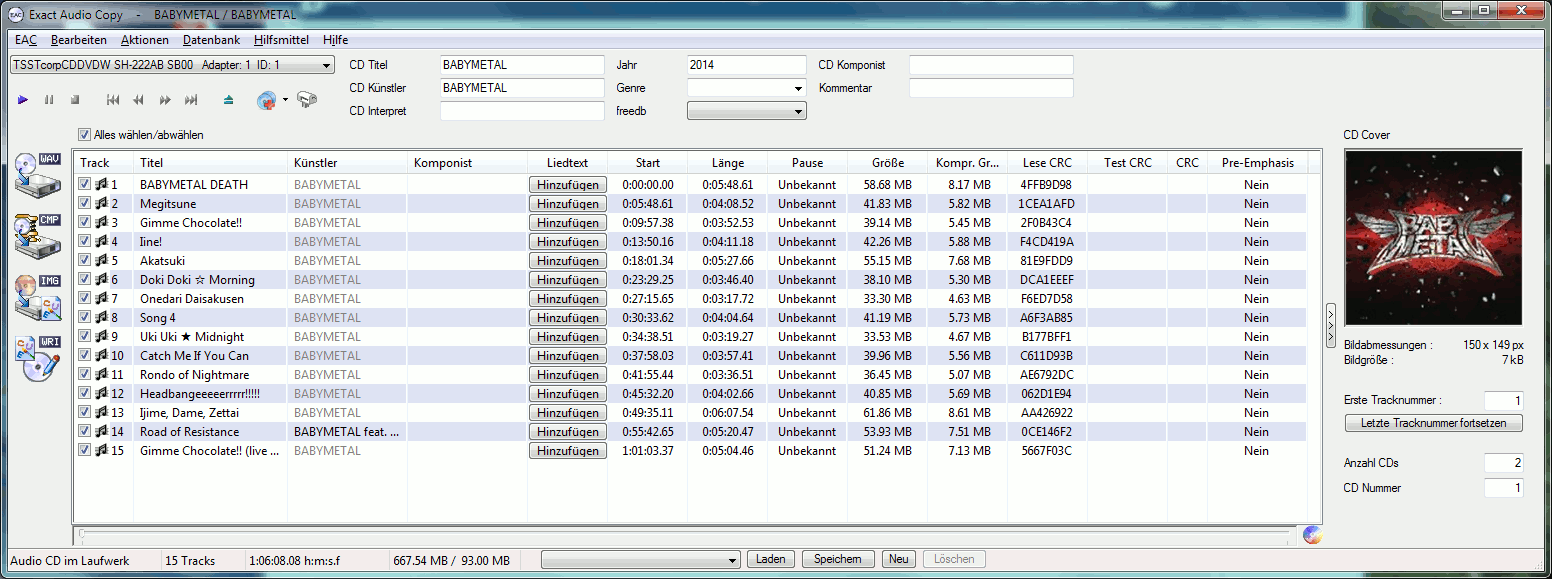Toggle checkbox for track 8 Song 4
The height and width of the screenshot is (579, 1552).
[x=85, y=317]
